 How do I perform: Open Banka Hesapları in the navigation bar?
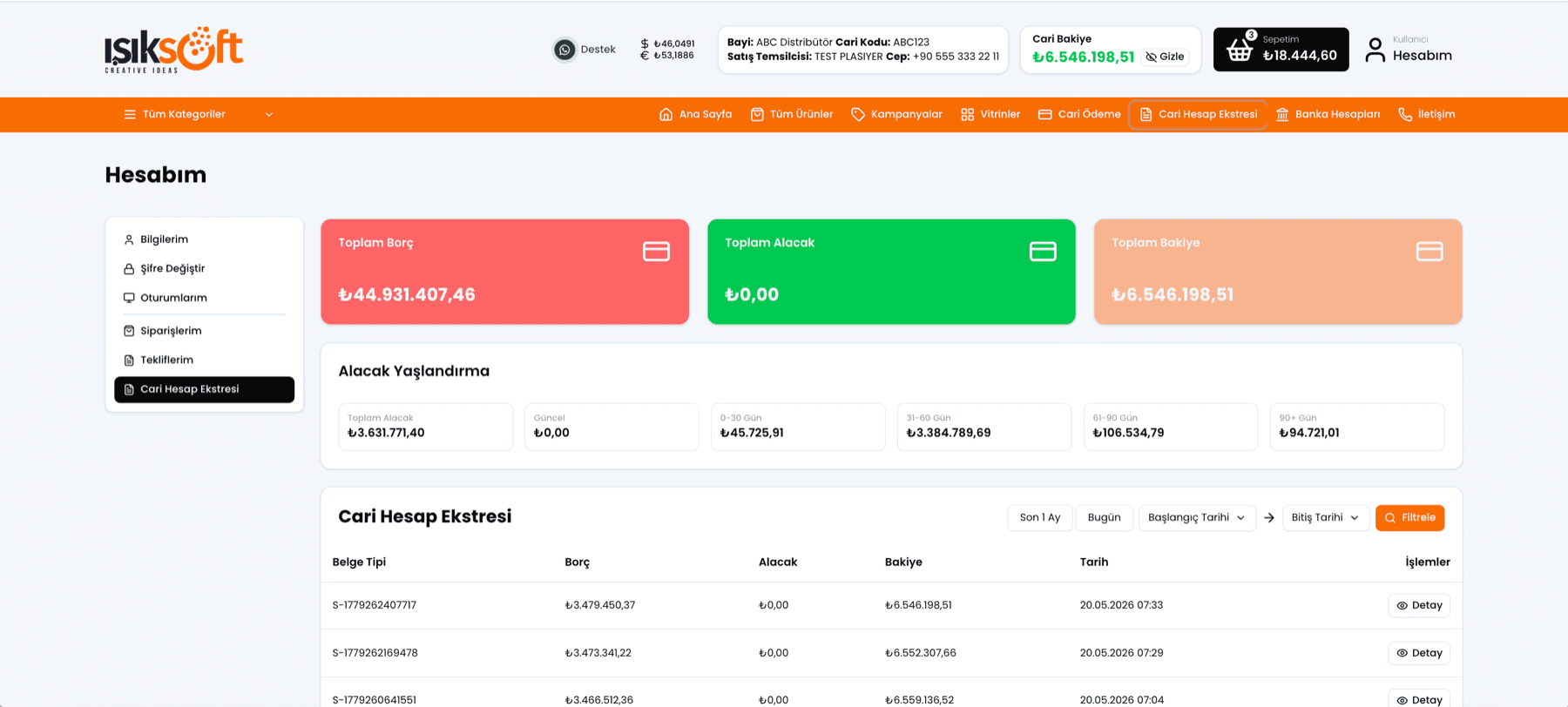(x=1328, y=114)
